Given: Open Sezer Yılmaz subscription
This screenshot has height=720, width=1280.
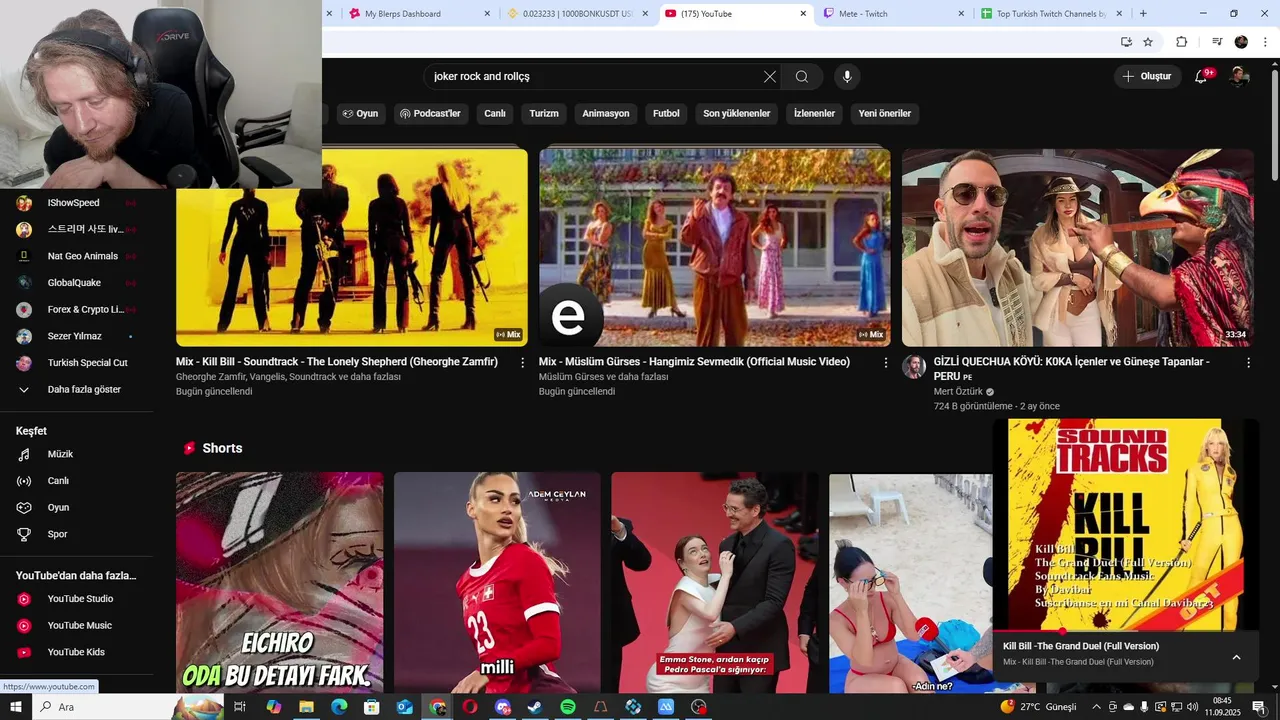Looking at the screenshot, I should pos(76,336).
